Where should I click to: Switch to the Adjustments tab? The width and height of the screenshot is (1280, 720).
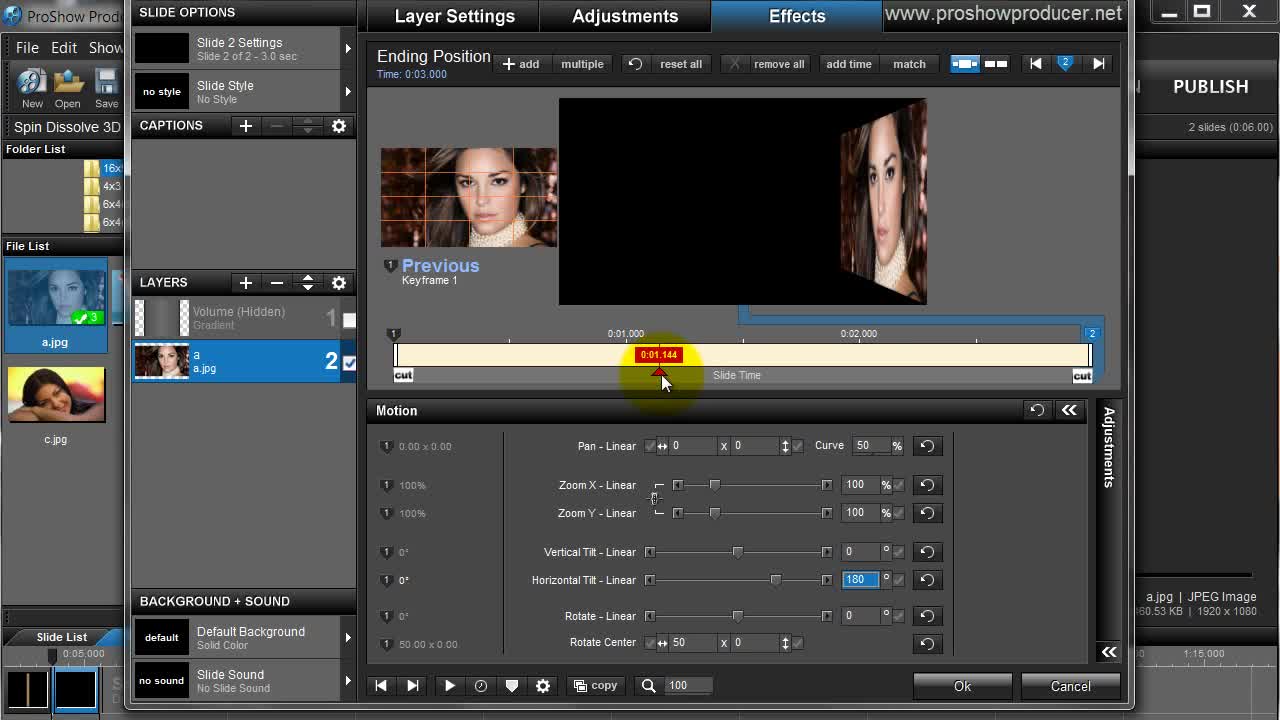click(625, 16)
